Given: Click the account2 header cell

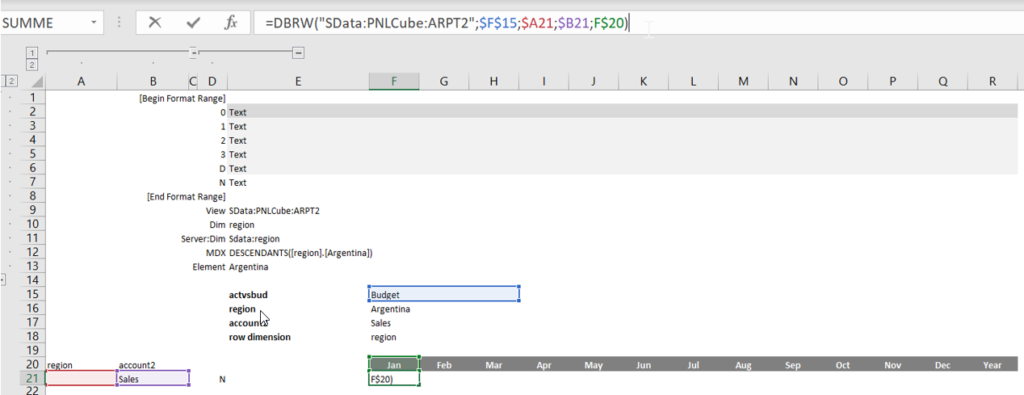Looking at the screenshot, I should (x=153, y=365).
